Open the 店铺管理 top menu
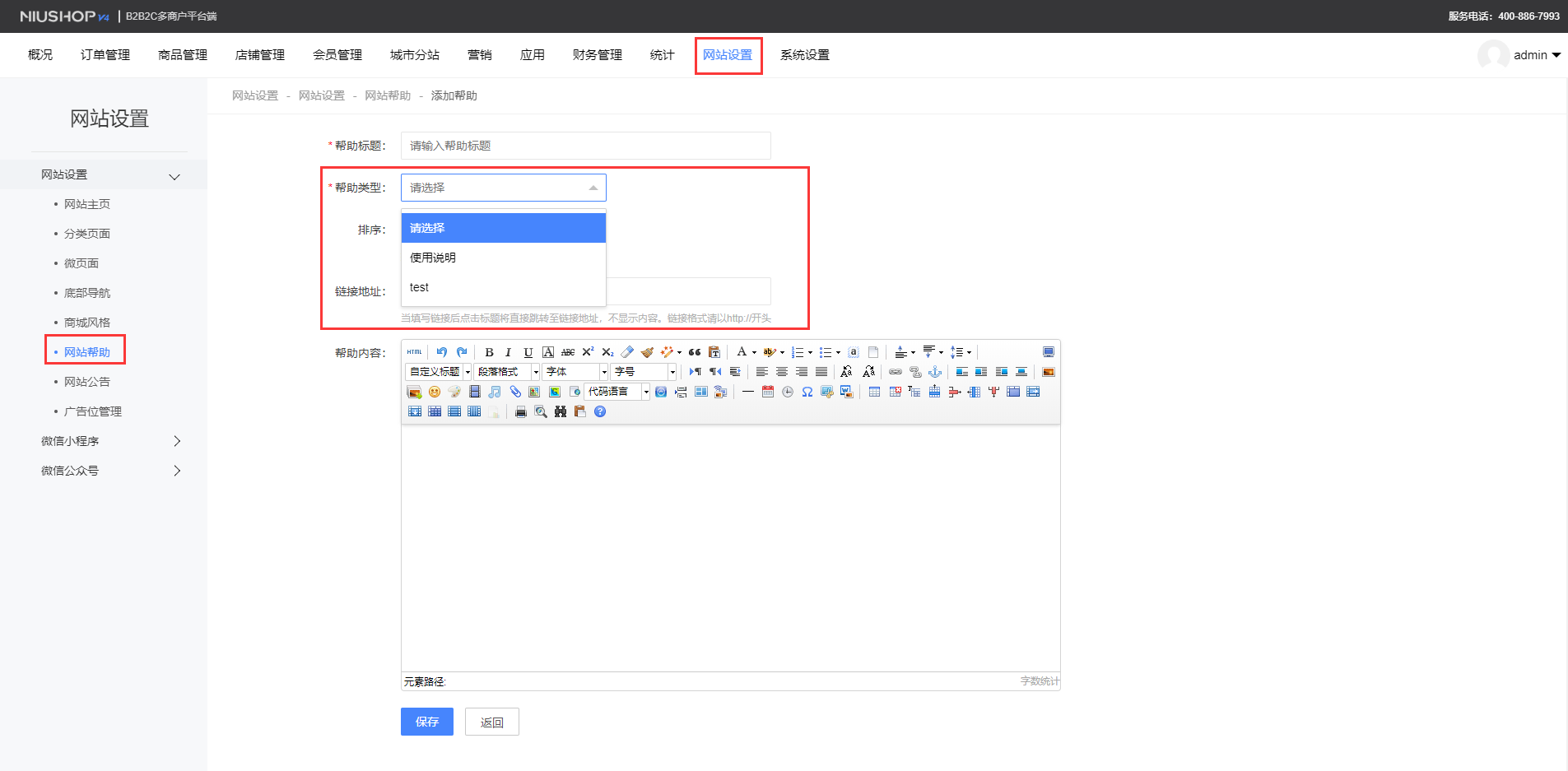 [x=260, y=55]
